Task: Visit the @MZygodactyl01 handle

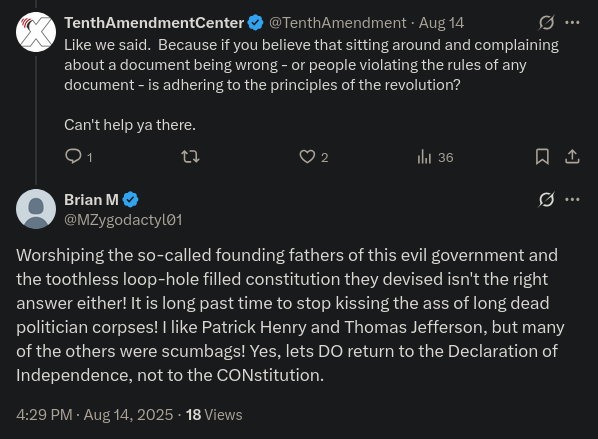Action: pos(123,220)
